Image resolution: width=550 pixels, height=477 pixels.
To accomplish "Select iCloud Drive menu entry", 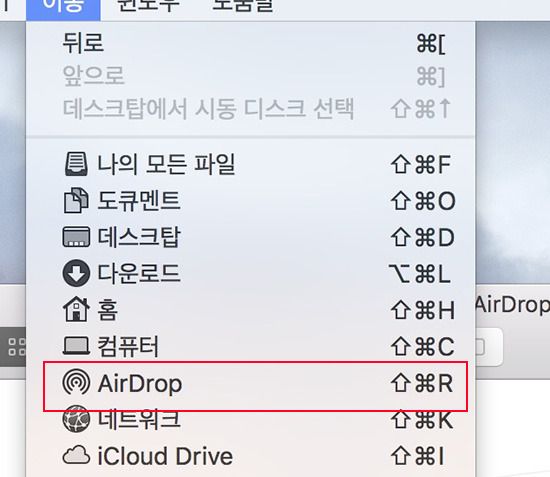I will (x=250, y=456).
